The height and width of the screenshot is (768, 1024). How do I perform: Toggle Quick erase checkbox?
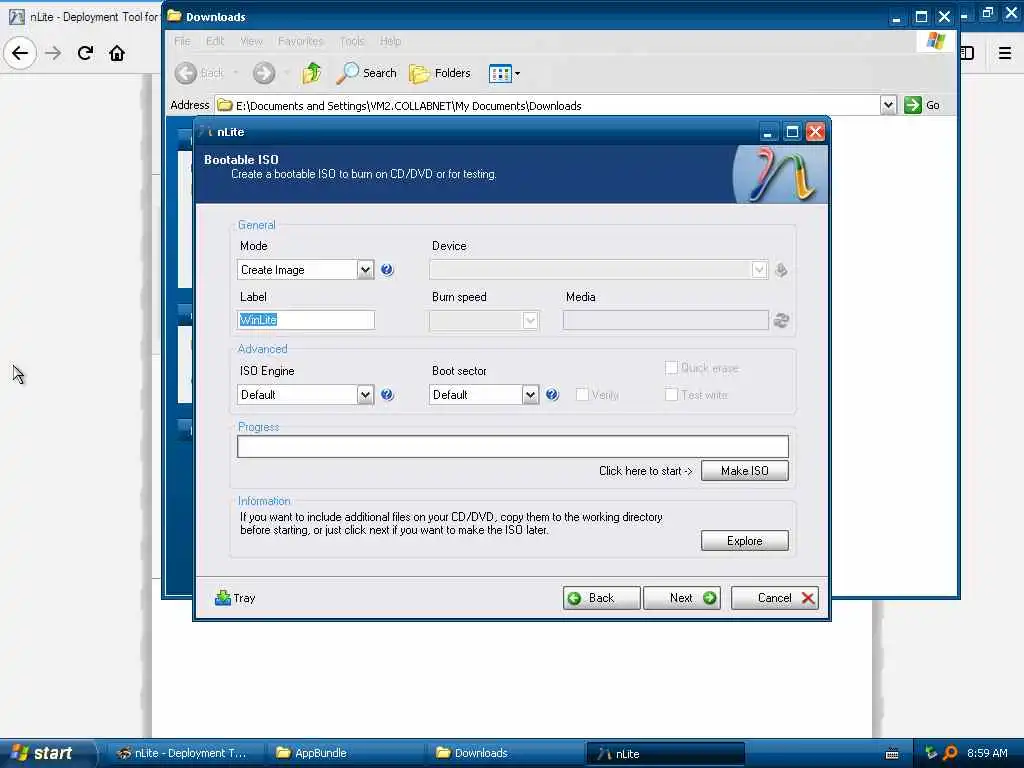click(671, 368)
